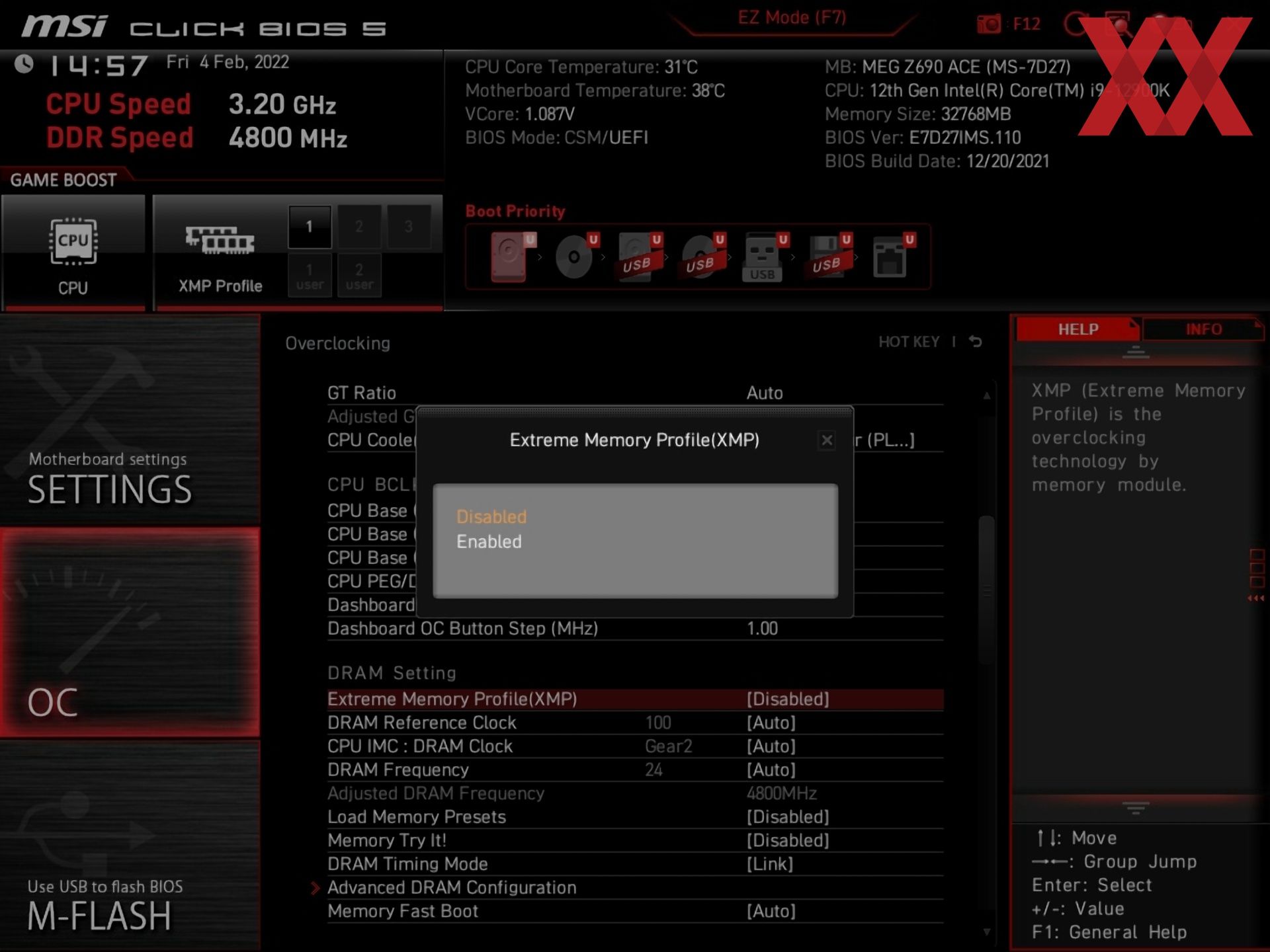Select XMP user profile 2
Image resolution: width=1270 pixels, height=952 pixels.
(359, 276)
